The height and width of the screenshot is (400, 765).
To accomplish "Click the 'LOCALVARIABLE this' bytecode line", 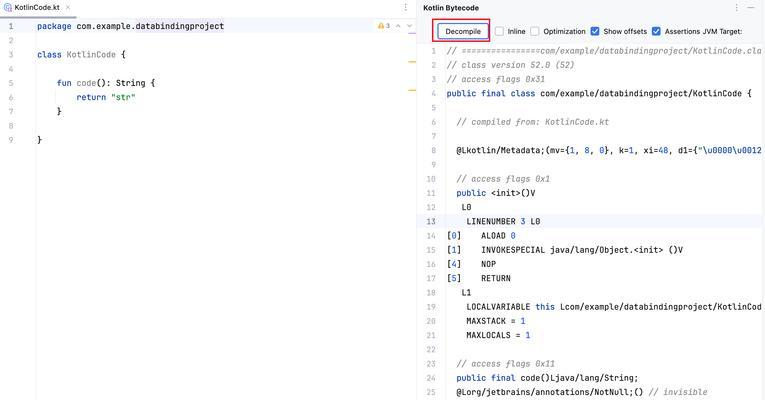I will click(614, 307).
